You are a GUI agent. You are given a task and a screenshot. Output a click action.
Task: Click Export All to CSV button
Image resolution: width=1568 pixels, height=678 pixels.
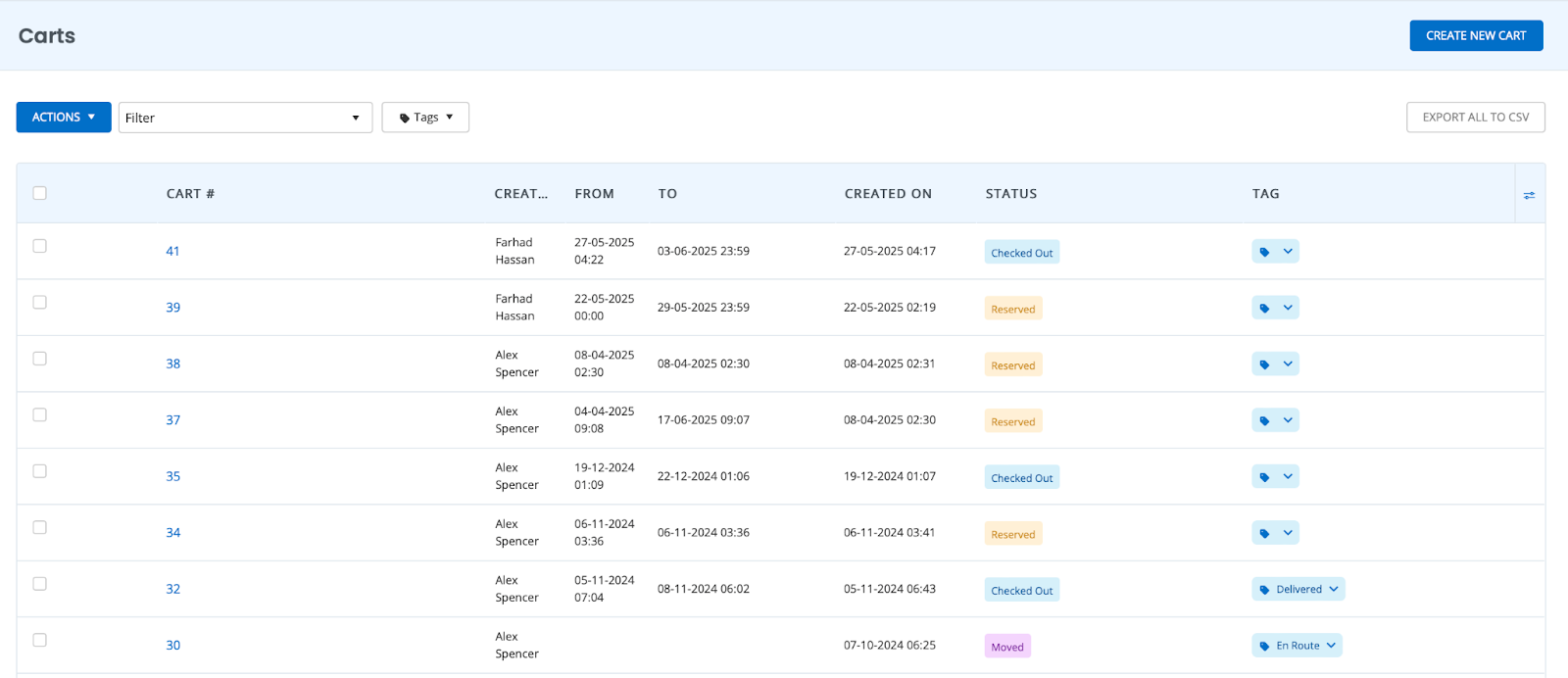[x=1476, y=117]
